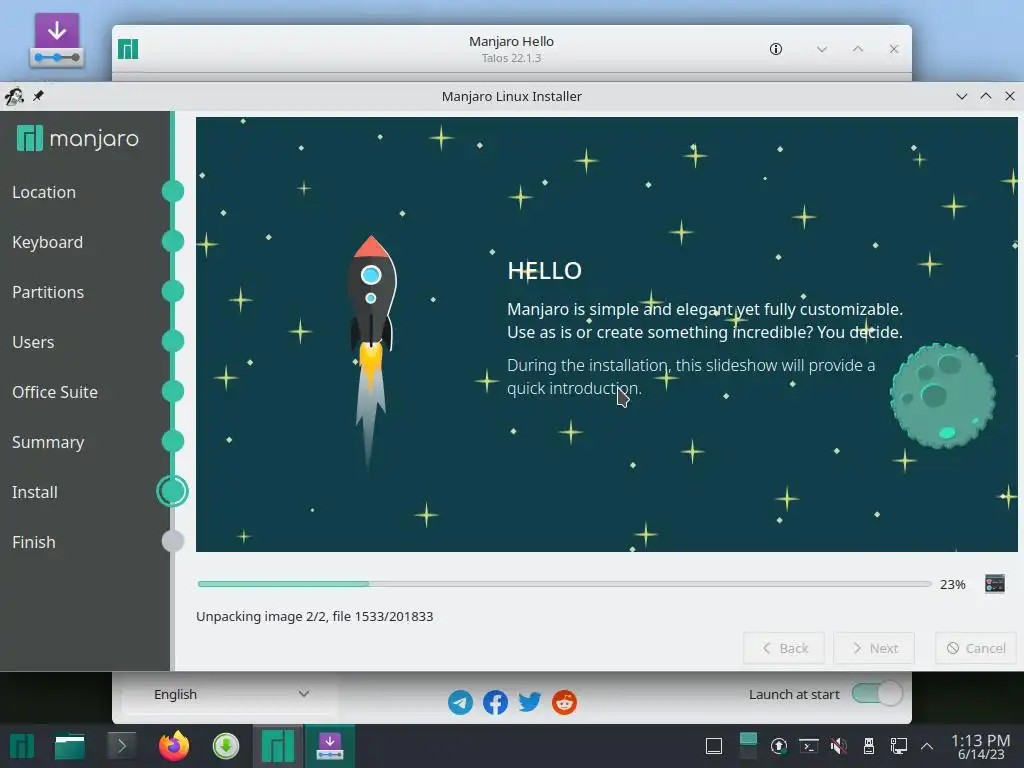Select the Users step in sidebar
The width and height of the screenshot is (1024, 768).
click(33, 342)
